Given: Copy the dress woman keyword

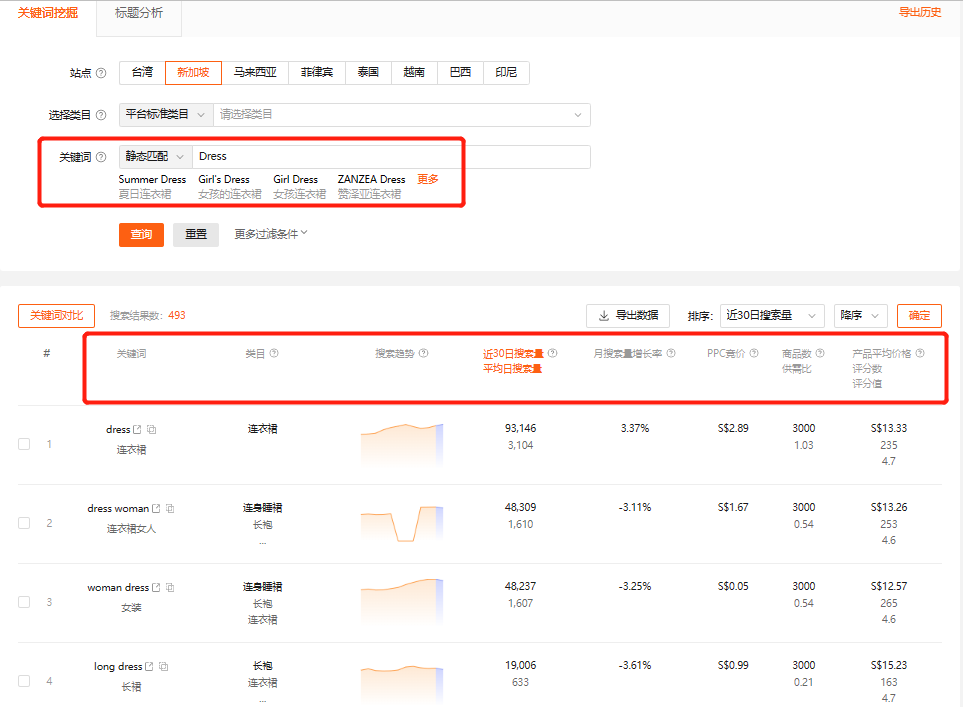Looking at the screenshot, I should (x=170, y=509).
